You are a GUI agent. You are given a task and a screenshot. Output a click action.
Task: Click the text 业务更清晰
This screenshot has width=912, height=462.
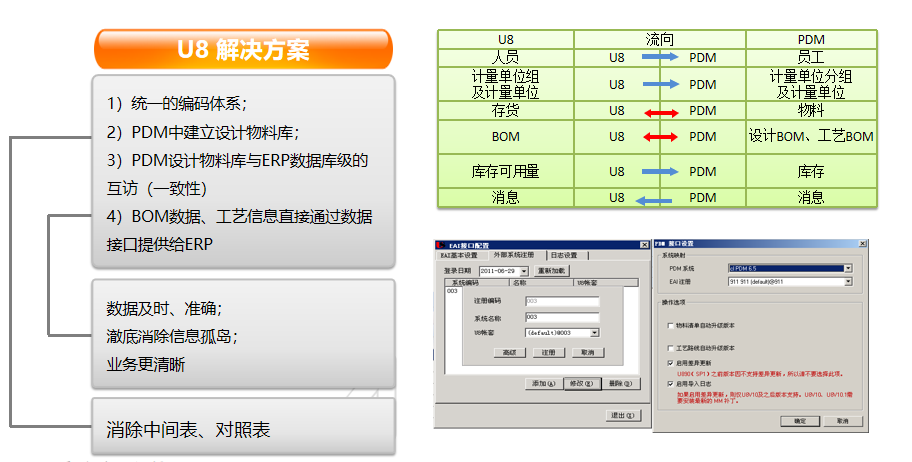tap(145, 365)
